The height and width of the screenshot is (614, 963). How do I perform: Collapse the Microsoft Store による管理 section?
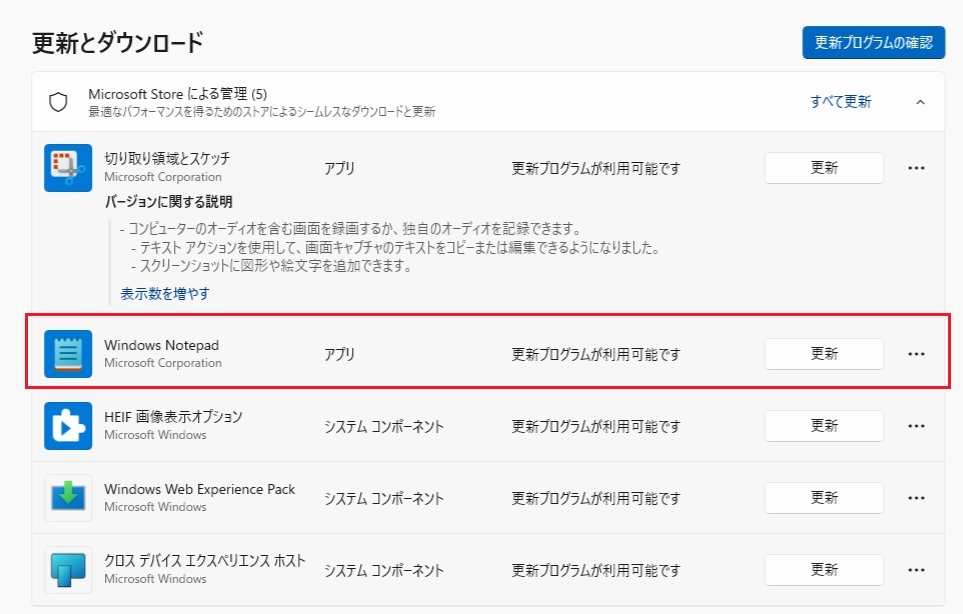920,102
